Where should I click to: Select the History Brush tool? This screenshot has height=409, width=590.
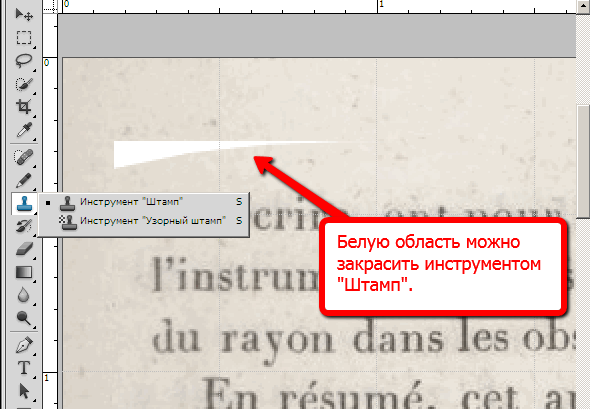pos(24,226)
